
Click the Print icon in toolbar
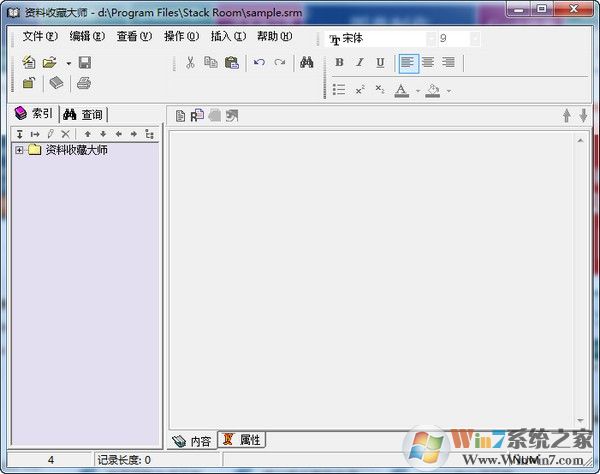point(84,83)
